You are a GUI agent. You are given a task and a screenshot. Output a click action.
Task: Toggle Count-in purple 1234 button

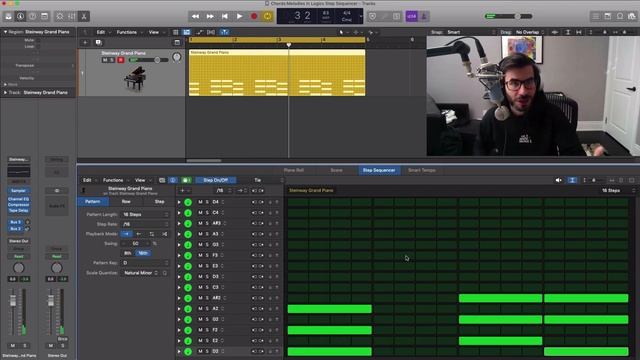(x=411, y=16)
